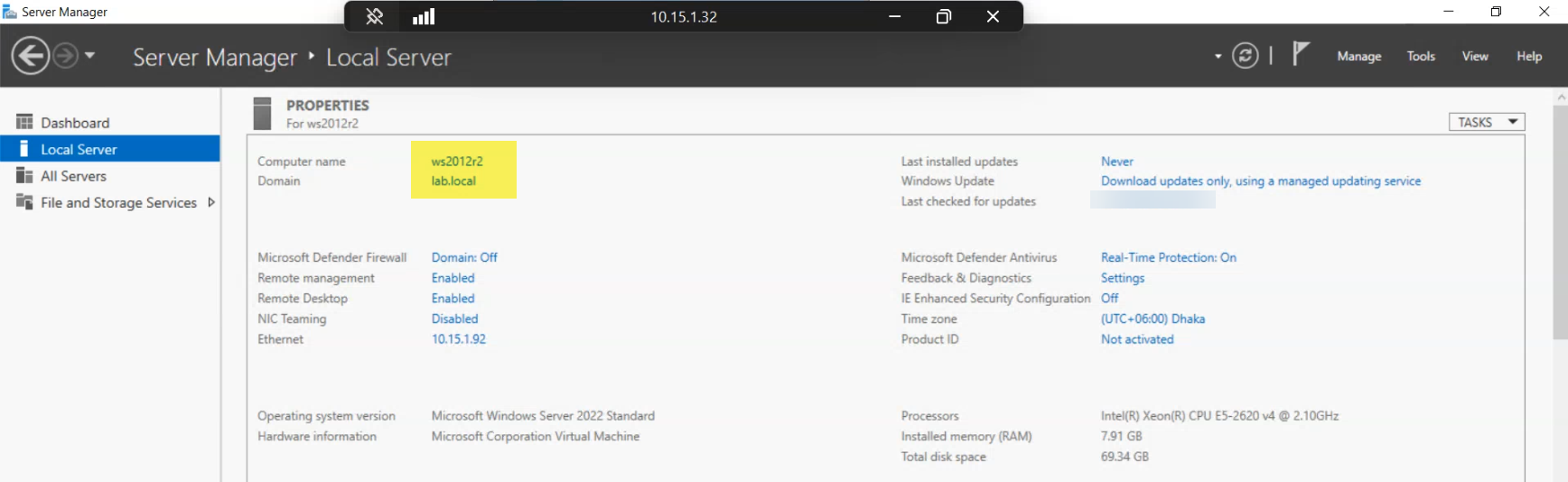Click the 7.91 GB memory value
1568x482 pixels.
pyautogui.click(x=1121, y=436)
